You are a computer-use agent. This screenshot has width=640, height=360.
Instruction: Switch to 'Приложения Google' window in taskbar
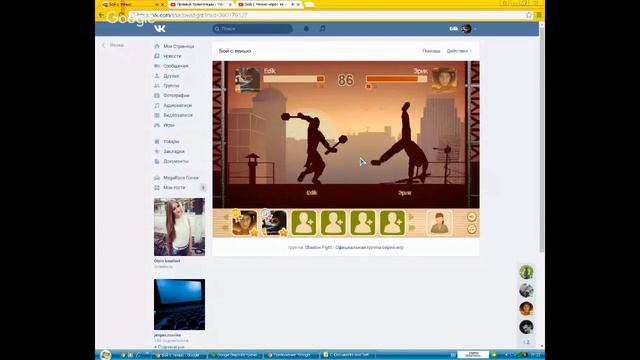coord(290,355)
